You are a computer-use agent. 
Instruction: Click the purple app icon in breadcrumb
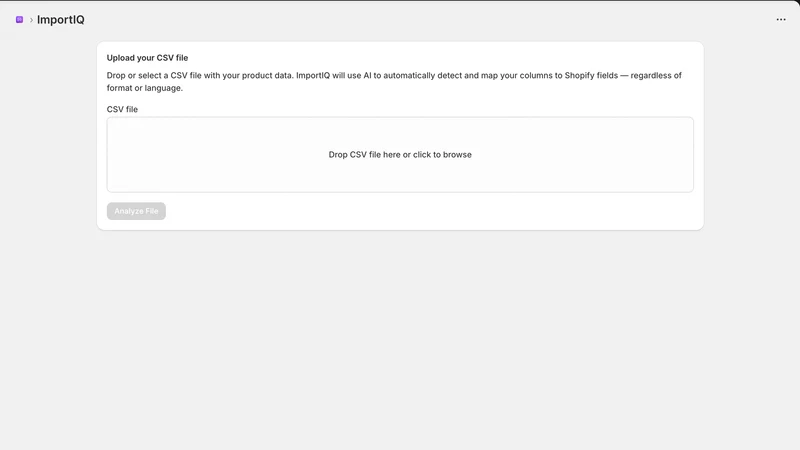19,19
